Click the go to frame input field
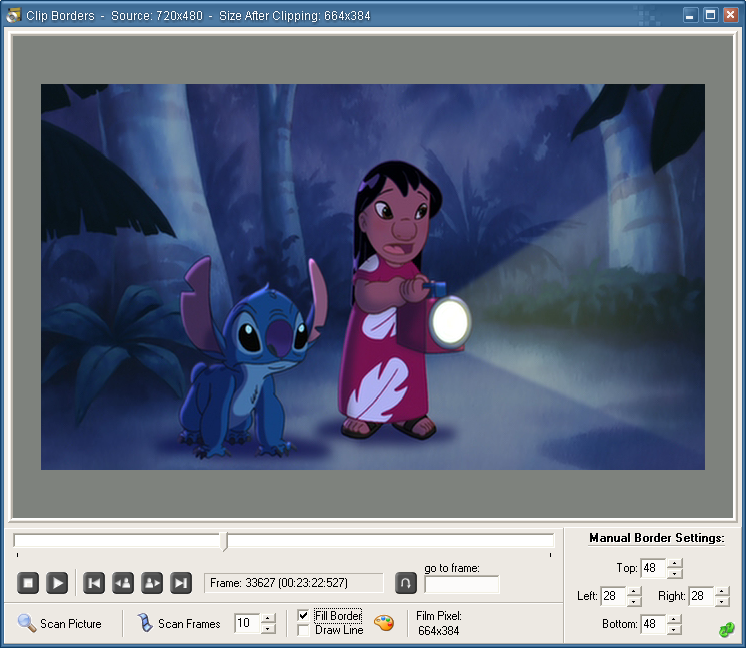Screen dimensions: 746x648 pos(461,584)
